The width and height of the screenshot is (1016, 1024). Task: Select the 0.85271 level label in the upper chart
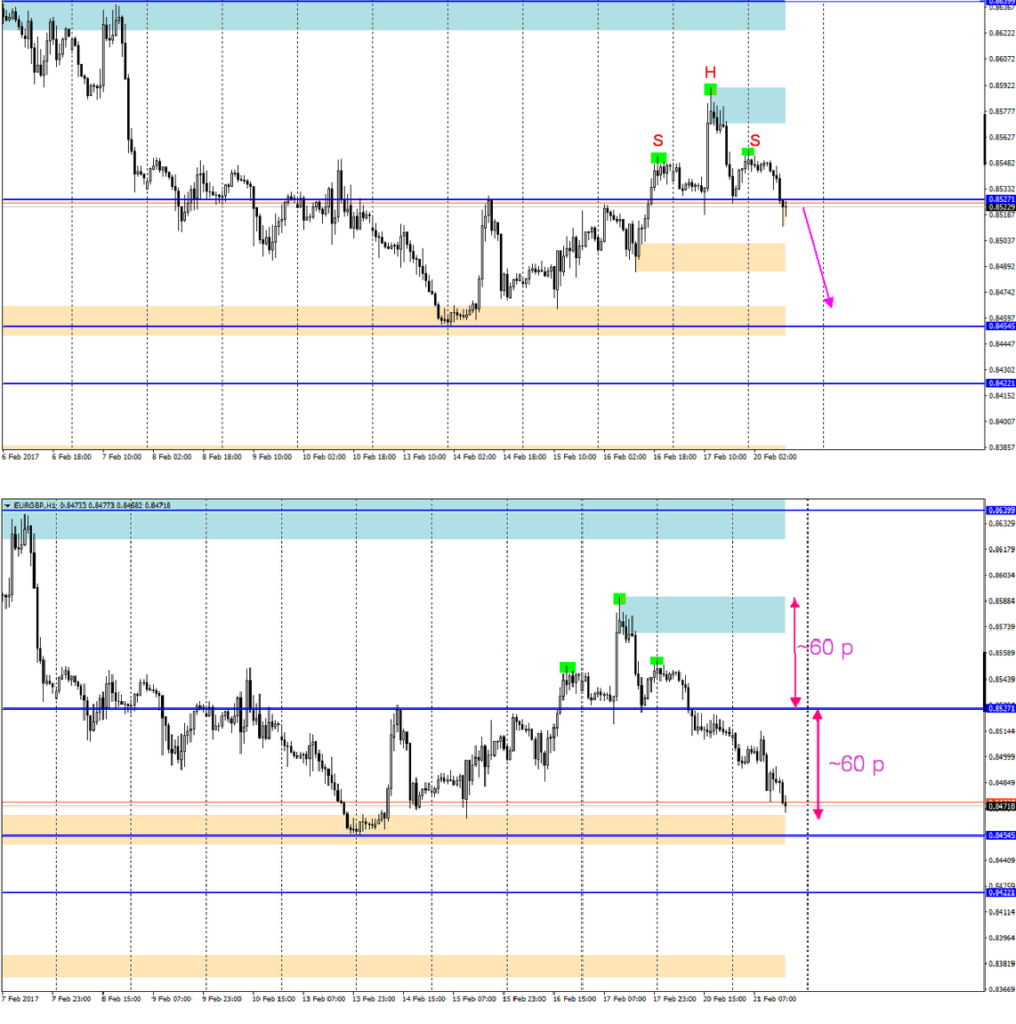pos(1001,199)
